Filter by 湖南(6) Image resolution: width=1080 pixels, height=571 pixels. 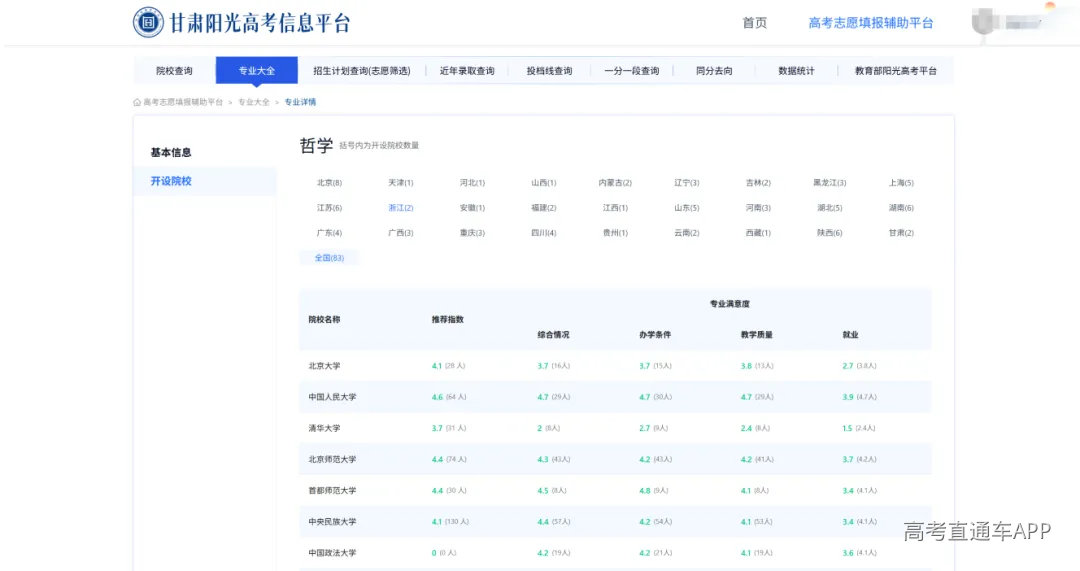[901, 207]
